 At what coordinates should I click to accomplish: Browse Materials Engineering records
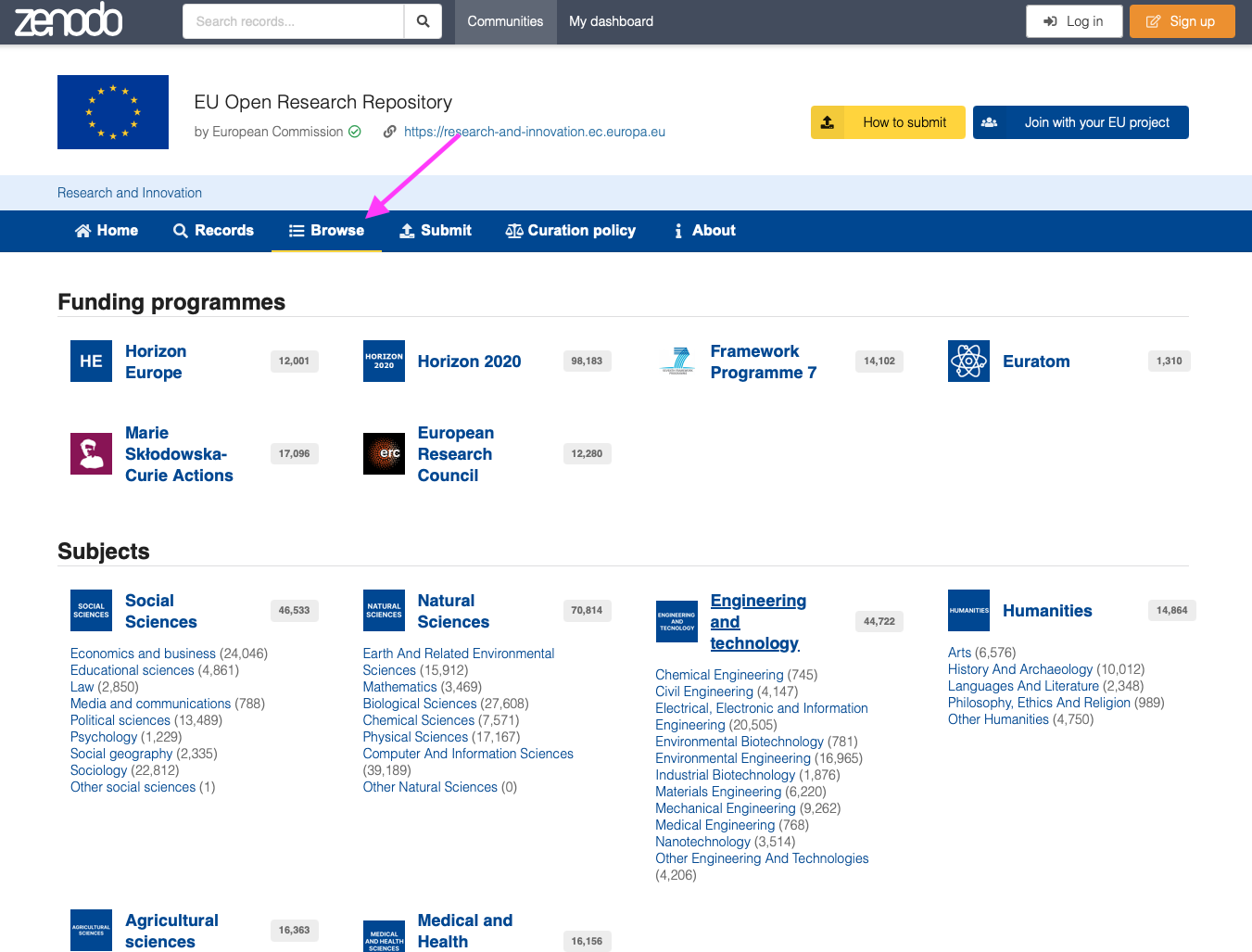(x=718, y=792)
